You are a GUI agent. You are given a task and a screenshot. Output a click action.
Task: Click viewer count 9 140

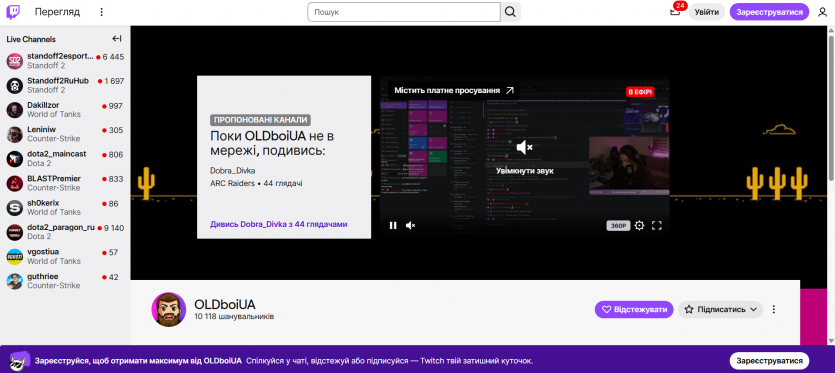[x=113, y=228]
